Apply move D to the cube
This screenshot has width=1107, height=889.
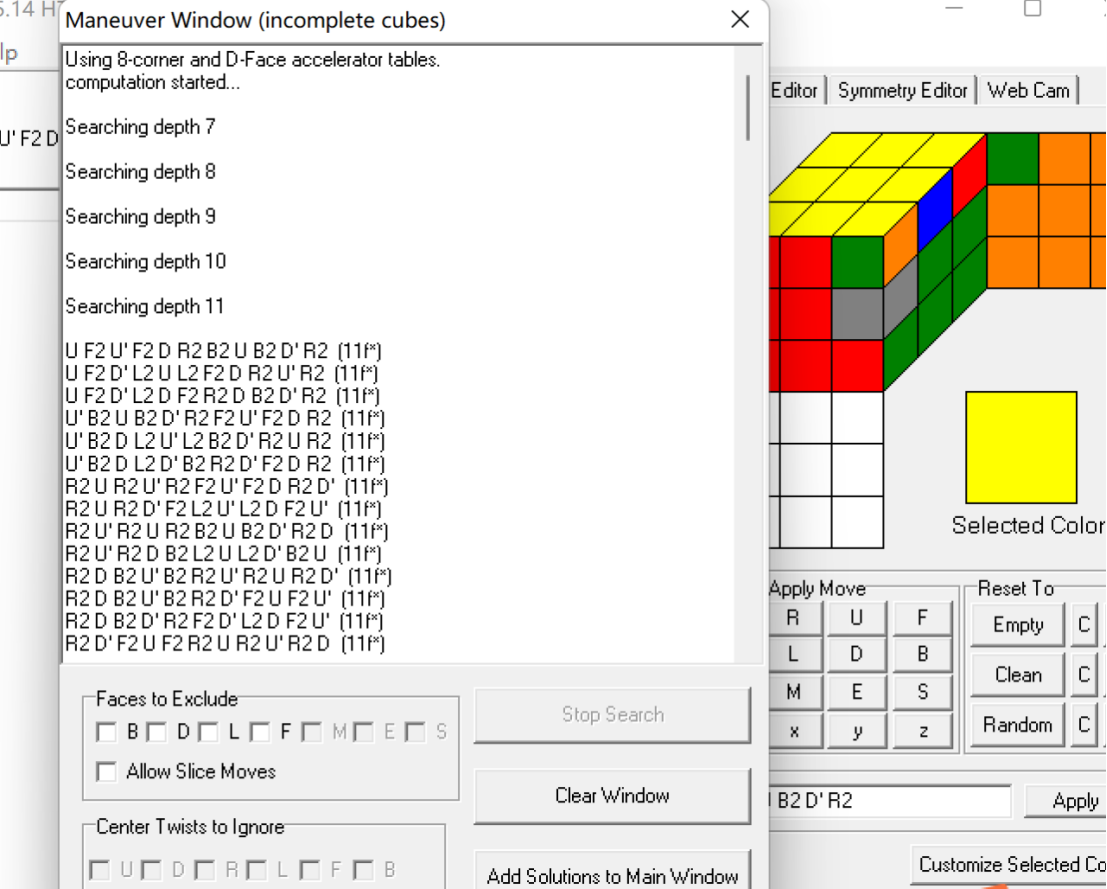(x=856, y=655)
